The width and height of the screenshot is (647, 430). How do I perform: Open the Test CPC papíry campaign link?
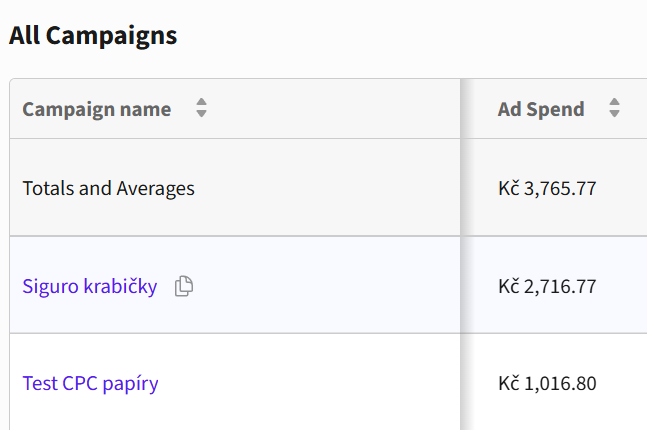pos(90,383)
